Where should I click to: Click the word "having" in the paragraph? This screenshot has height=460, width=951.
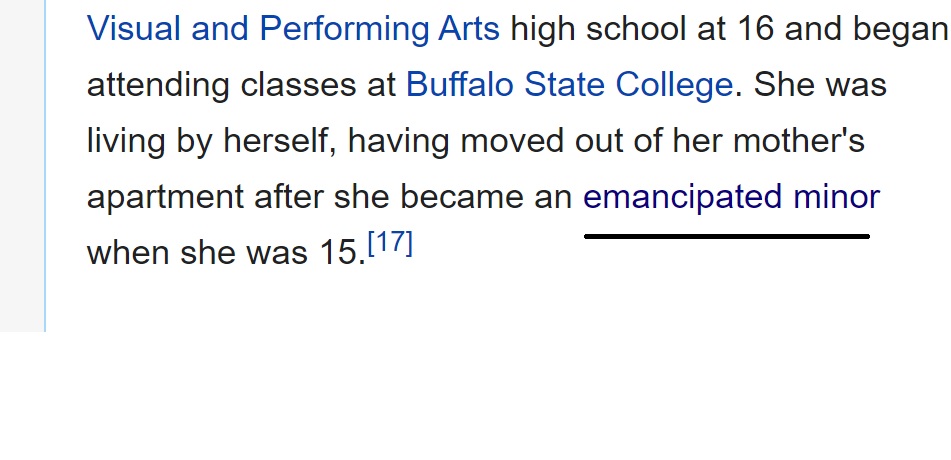tap(398, 141)
